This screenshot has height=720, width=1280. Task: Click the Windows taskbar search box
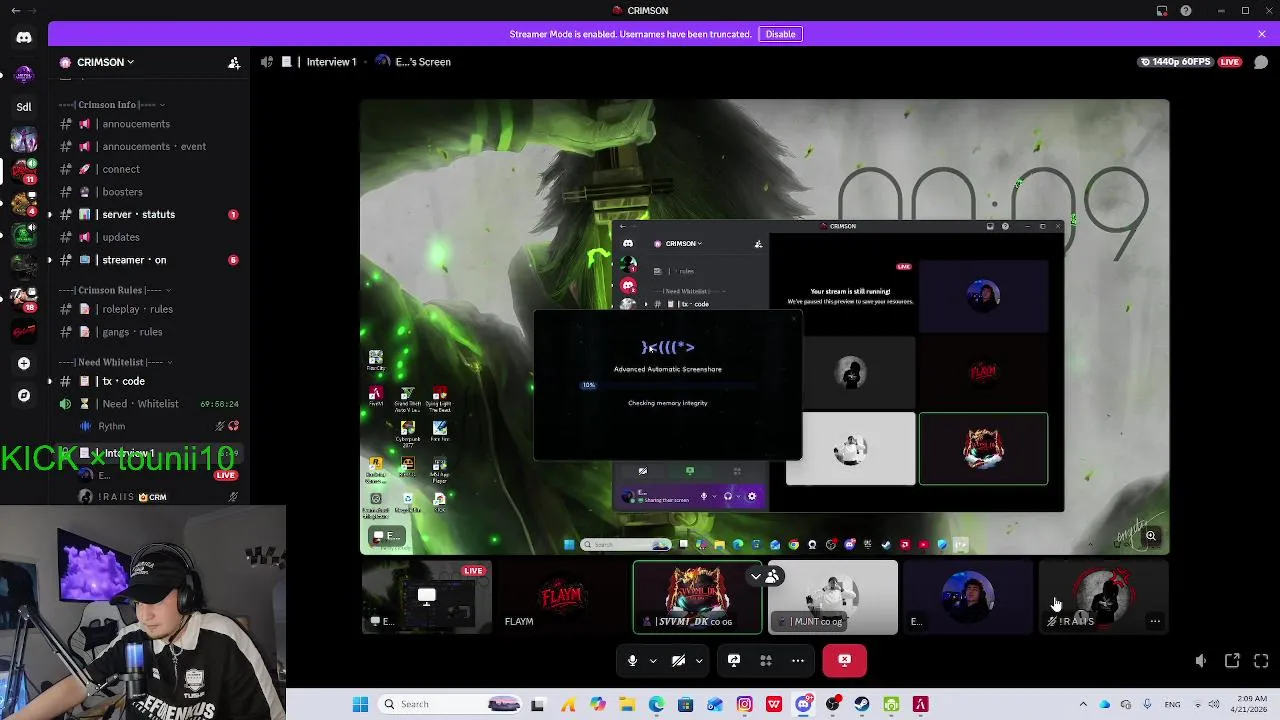click(450, 704)
